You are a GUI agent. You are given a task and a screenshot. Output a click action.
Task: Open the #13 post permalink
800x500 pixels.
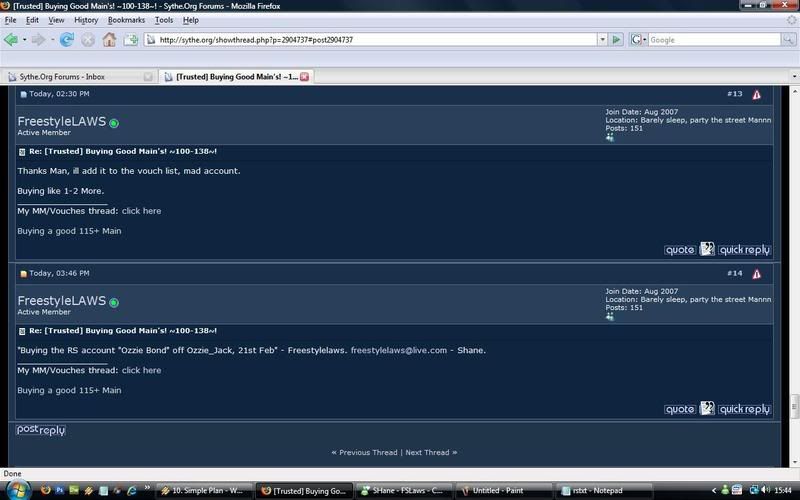[735, 94]
